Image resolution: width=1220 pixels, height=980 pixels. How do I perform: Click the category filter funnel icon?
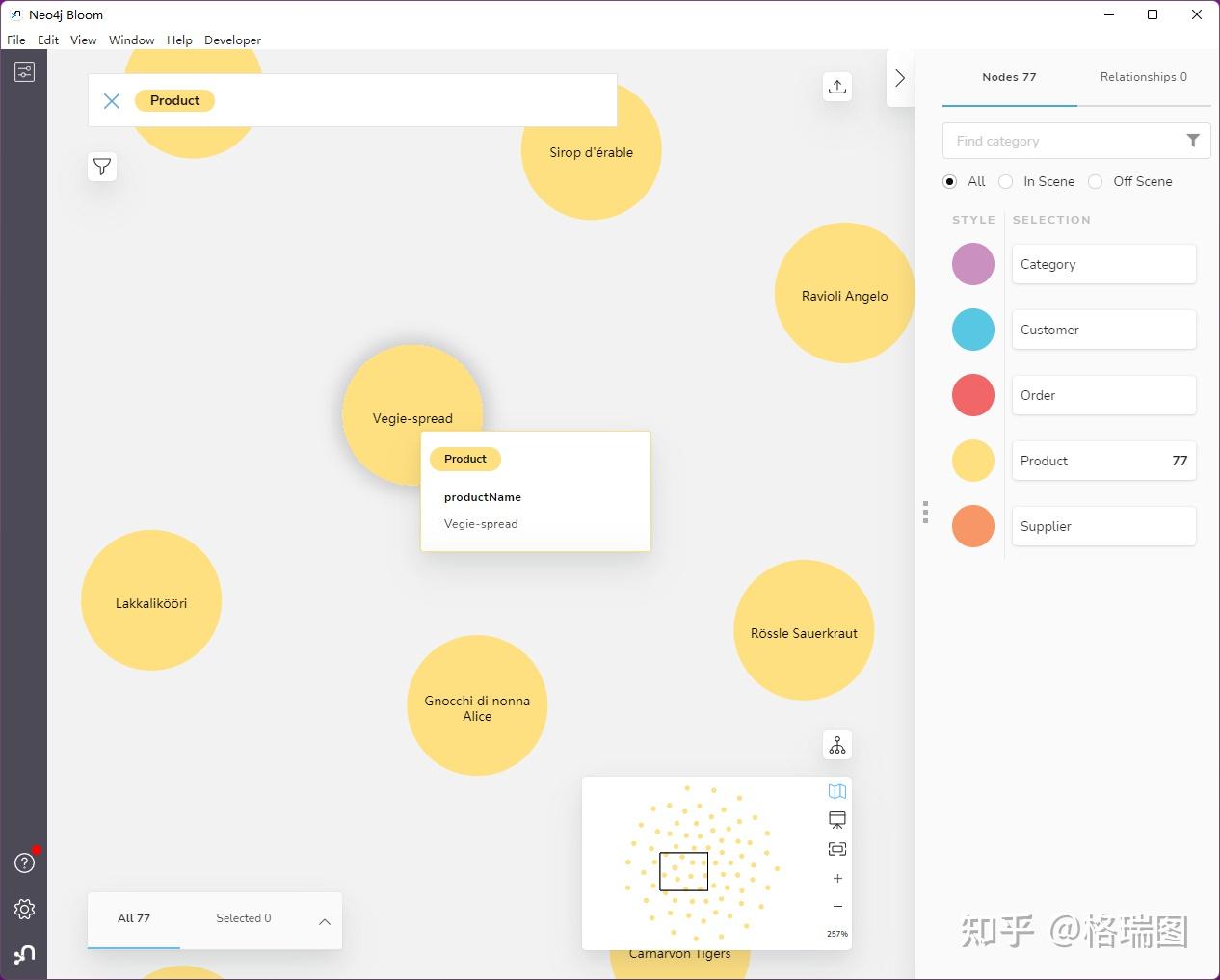point(1193,141)
